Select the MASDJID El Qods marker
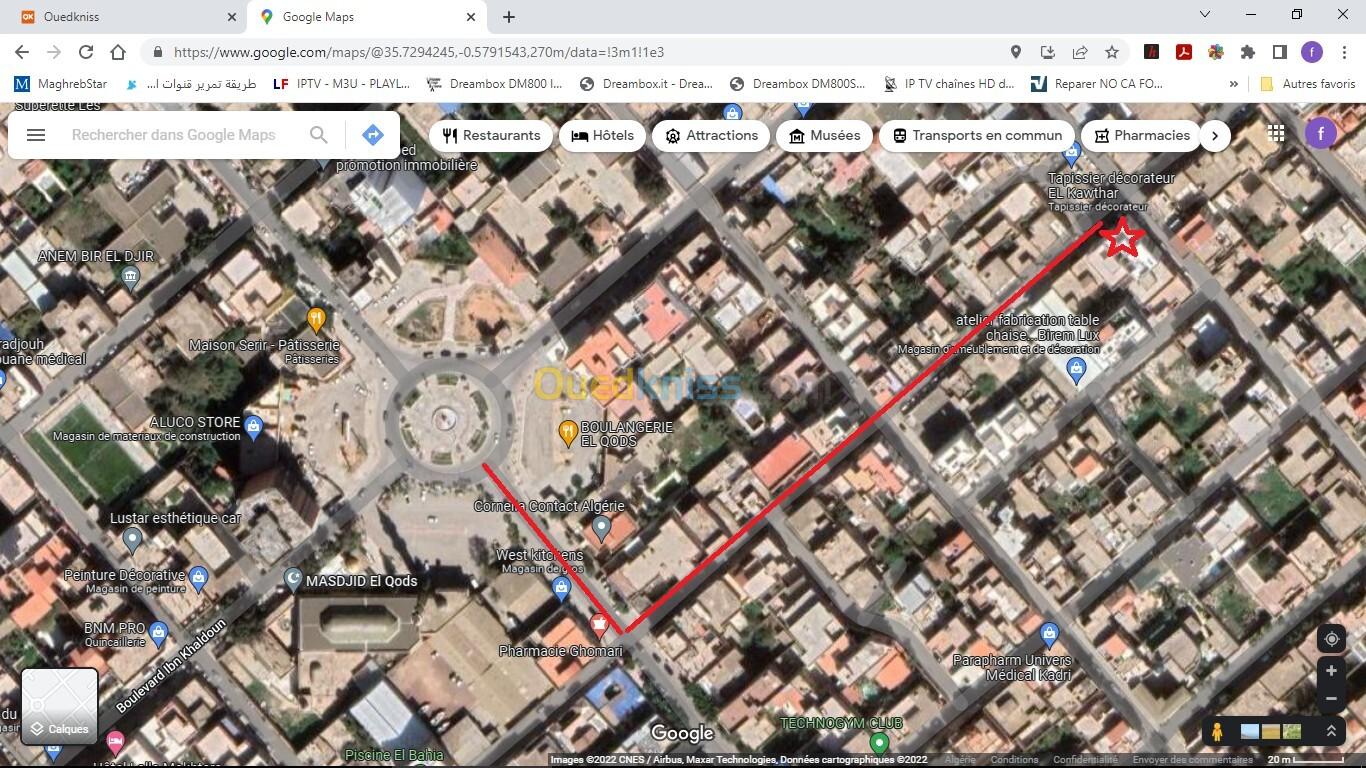Screen dimensions: 1366x768 click(293, 578)
